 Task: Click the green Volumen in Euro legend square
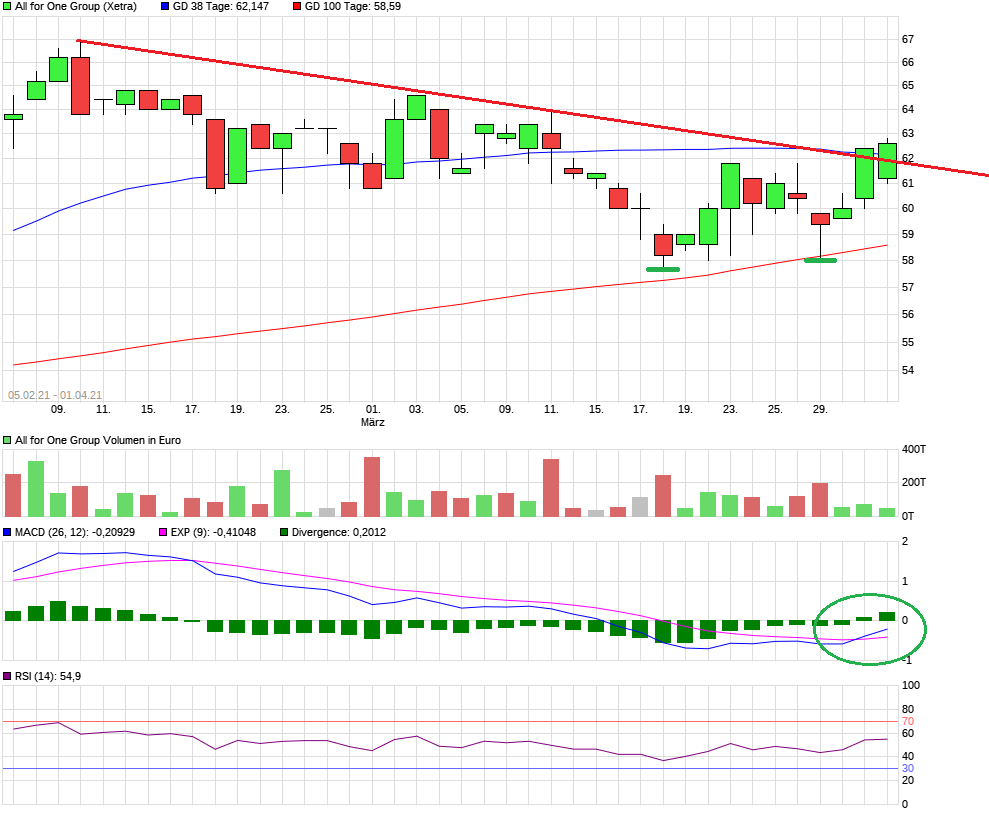[x=8, y=440]
